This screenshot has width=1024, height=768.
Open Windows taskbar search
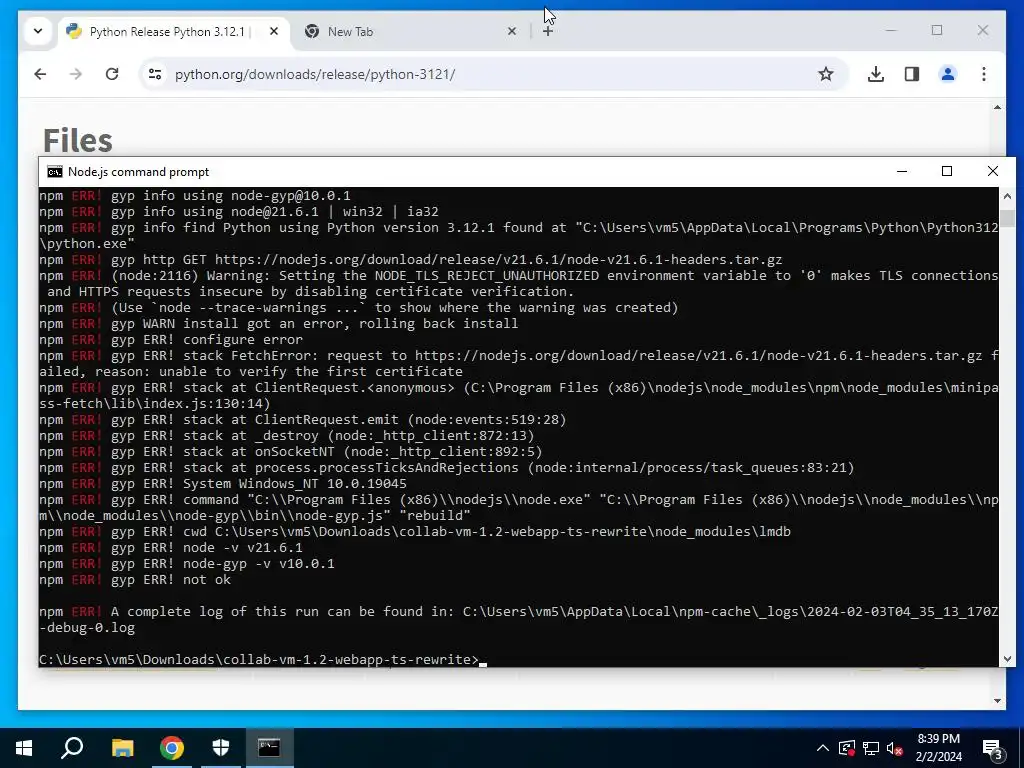click(72, 748)
